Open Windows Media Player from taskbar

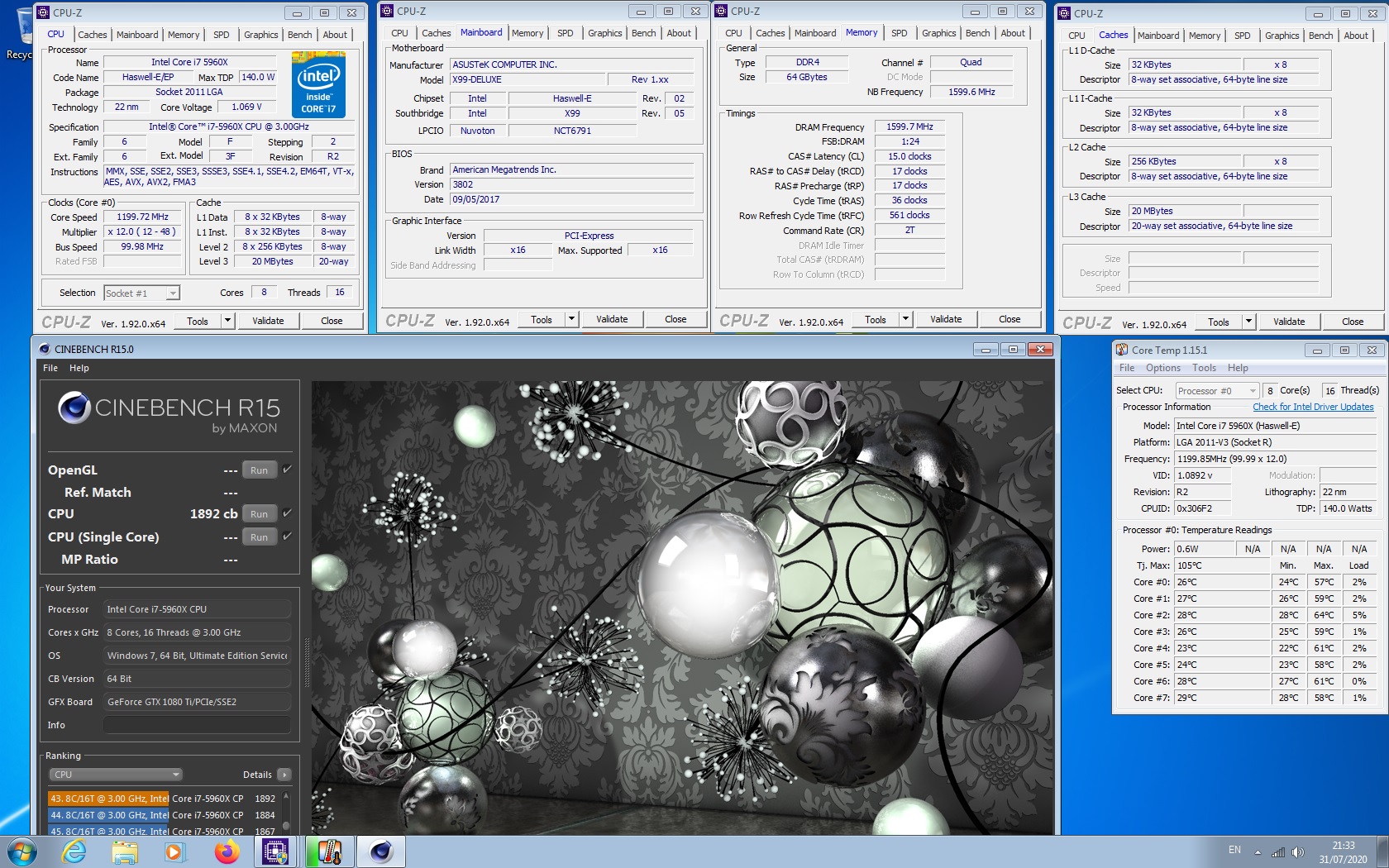(174, 851)
